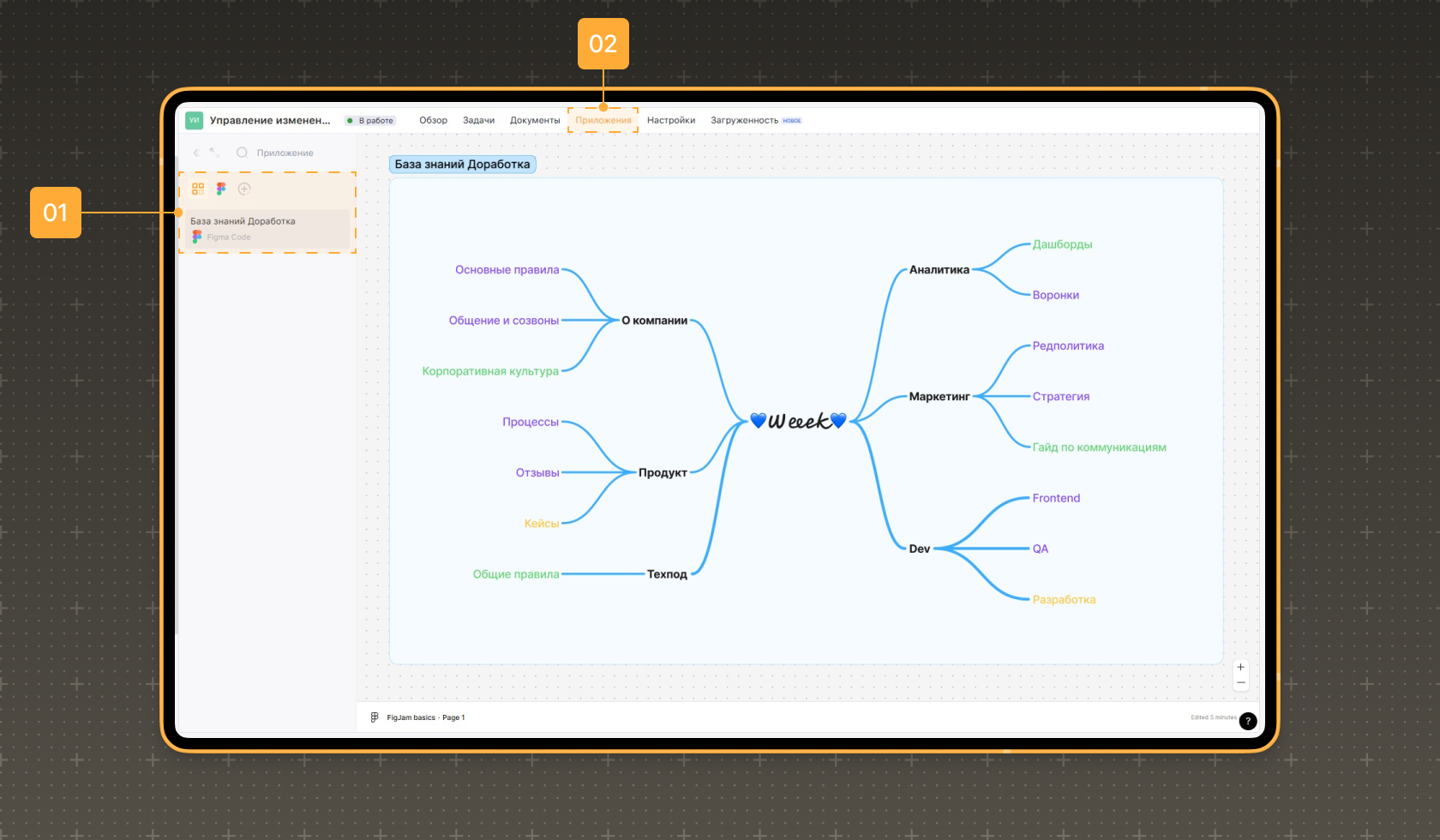Zoom out with the minus button
1440x840 pixels.
[1240, 682]
